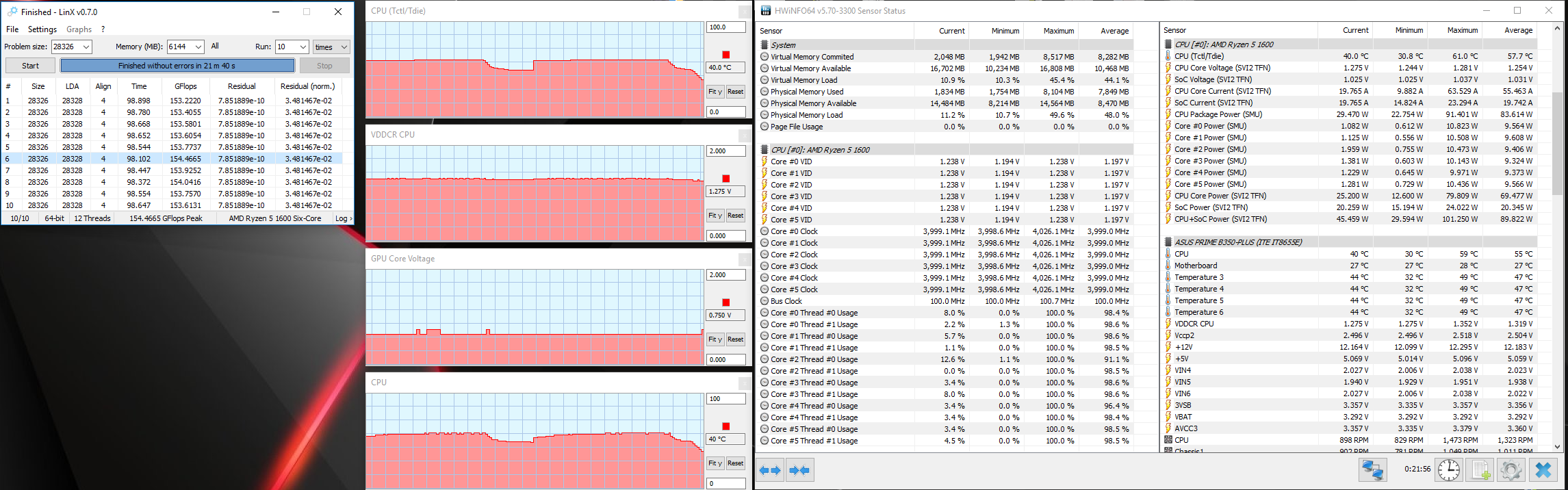The image size is (1568, 490).
Task: Start logging with the document plus icon
Action: point(1480,470)
